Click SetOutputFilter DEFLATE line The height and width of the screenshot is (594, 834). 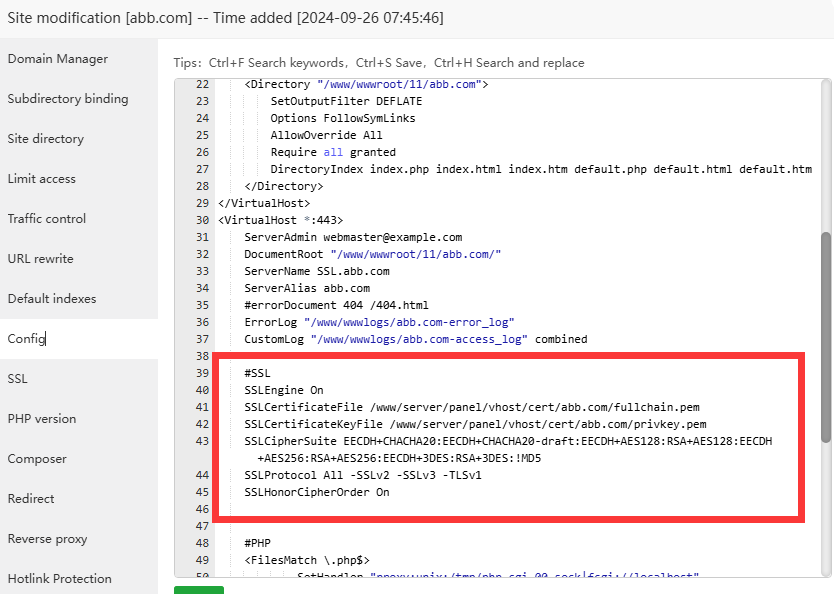tap(346, 101)
